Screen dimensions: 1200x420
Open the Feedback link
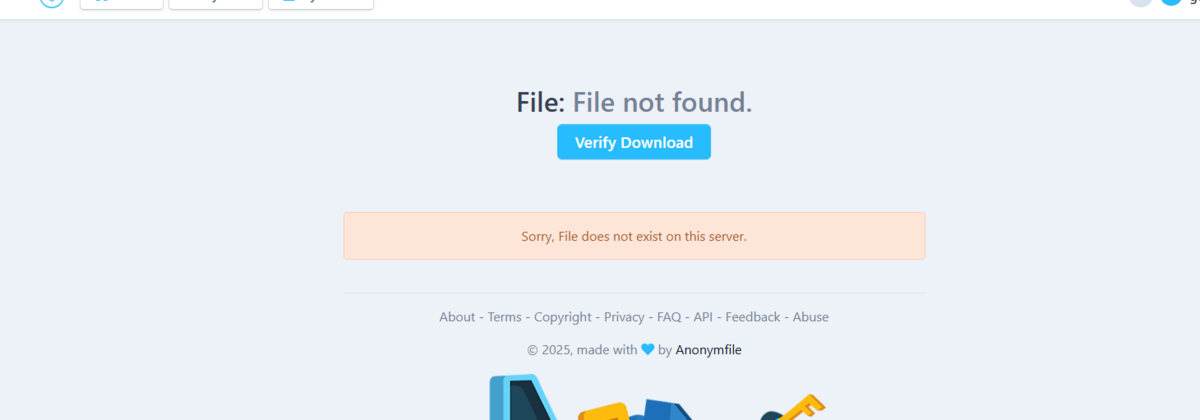tap(753, 317)
